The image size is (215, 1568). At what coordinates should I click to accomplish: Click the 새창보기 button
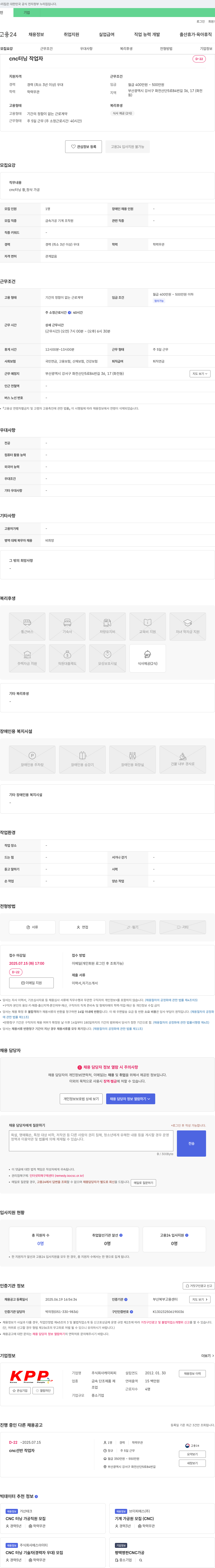192,1463
